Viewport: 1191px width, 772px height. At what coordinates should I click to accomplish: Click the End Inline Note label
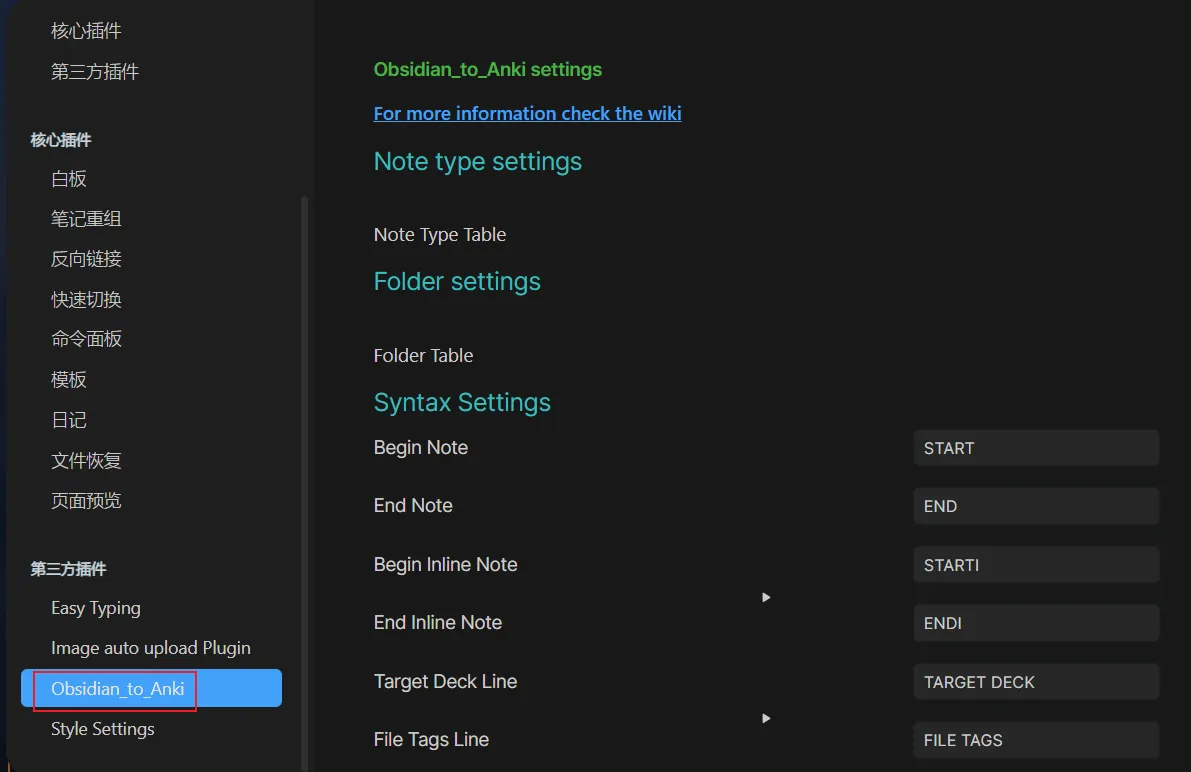click(438, 622)
